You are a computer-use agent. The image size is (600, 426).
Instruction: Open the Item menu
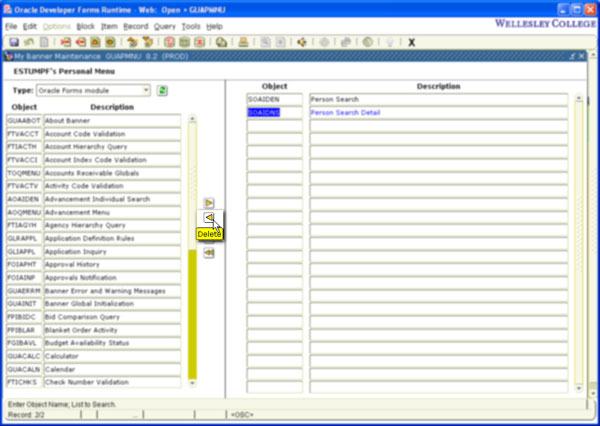coord(109,26)
